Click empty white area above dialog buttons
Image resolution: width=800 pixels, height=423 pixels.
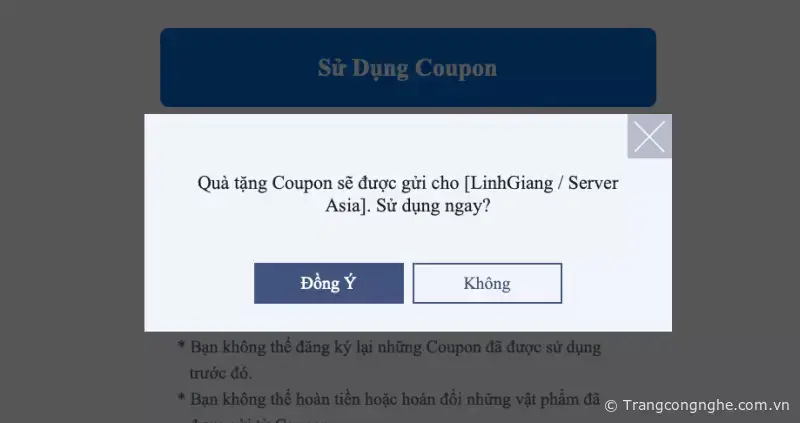408,240
